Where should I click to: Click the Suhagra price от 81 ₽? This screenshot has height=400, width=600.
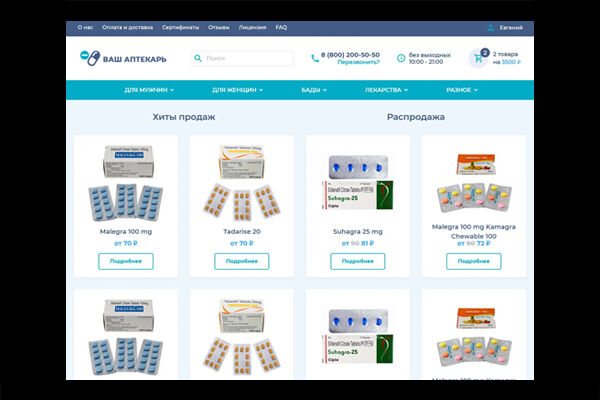(x=358, y=243)
